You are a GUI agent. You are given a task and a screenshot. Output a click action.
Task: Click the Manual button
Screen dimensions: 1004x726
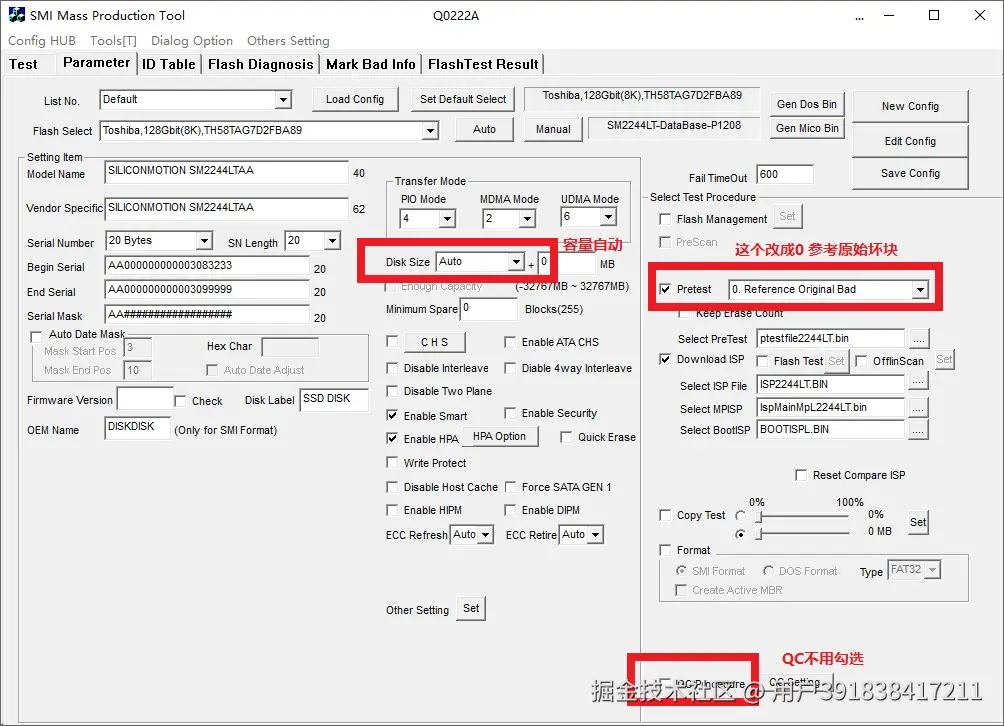click(x=553, y=129)
